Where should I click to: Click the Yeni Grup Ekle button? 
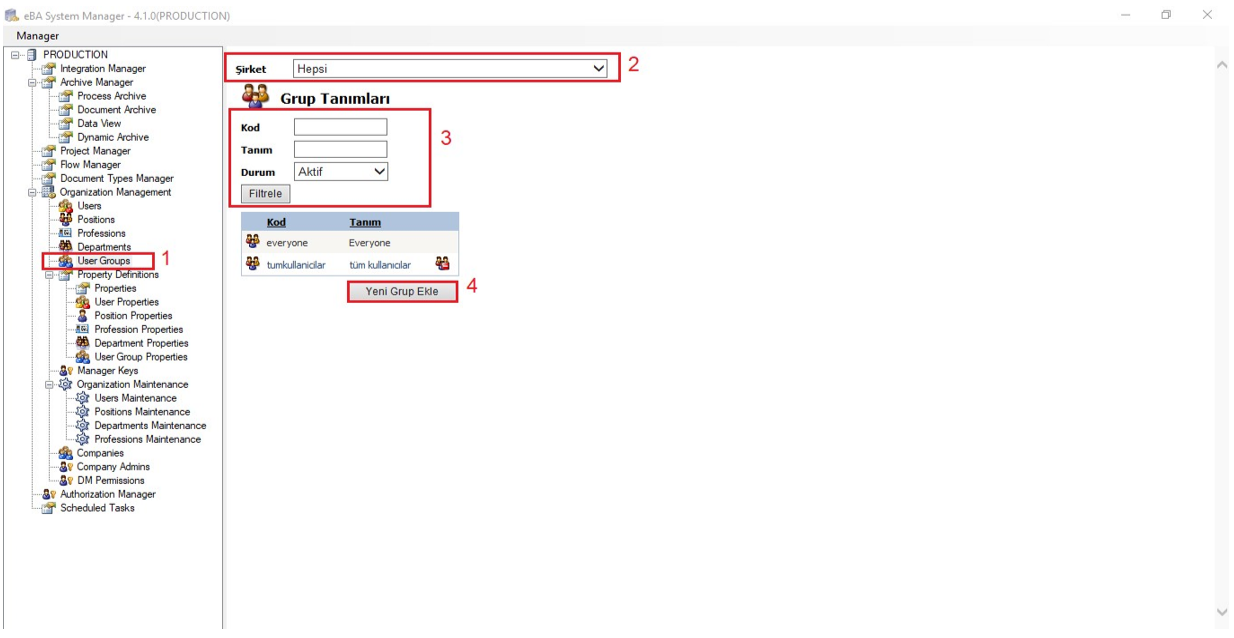coord(402,291)
